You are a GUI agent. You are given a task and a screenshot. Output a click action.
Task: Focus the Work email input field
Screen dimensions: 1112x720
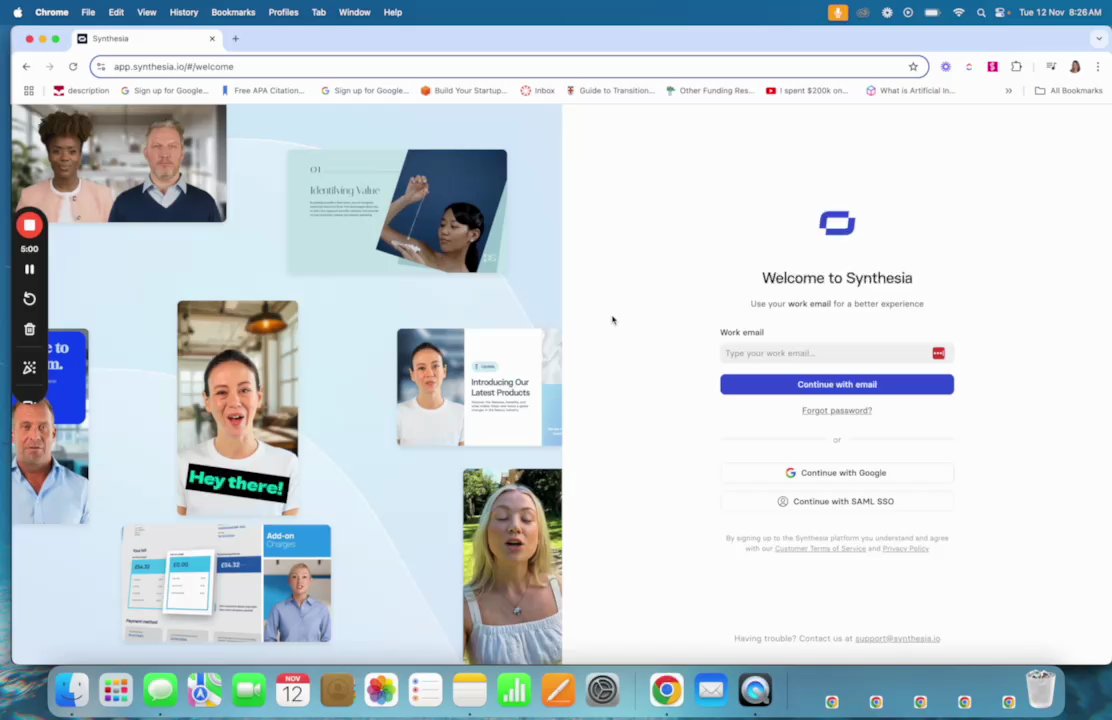(x=837, y=353)
